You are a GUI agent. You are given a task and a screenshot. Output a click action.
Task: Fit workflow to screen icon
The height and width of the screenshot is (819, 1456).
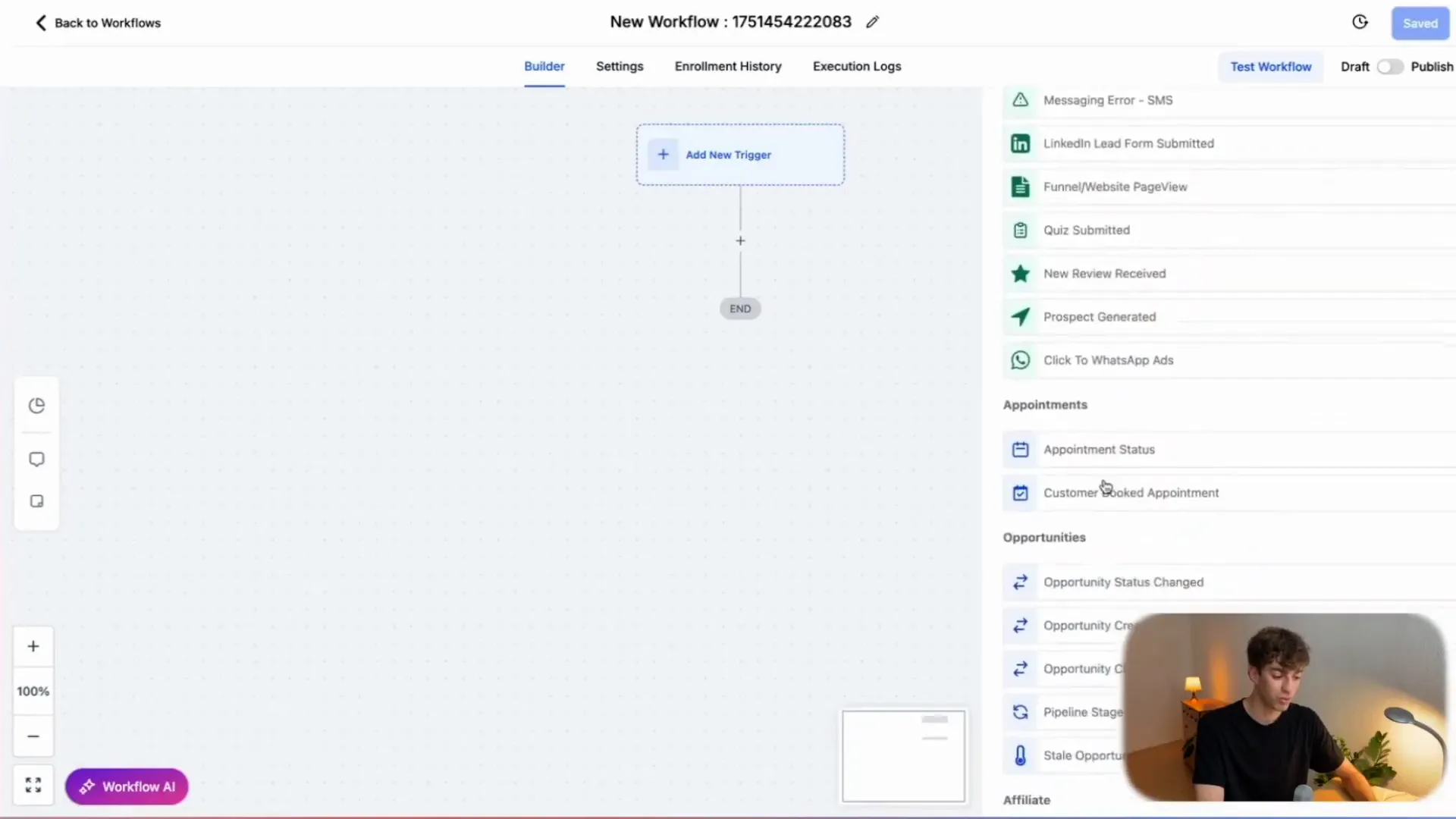point(33,785)
